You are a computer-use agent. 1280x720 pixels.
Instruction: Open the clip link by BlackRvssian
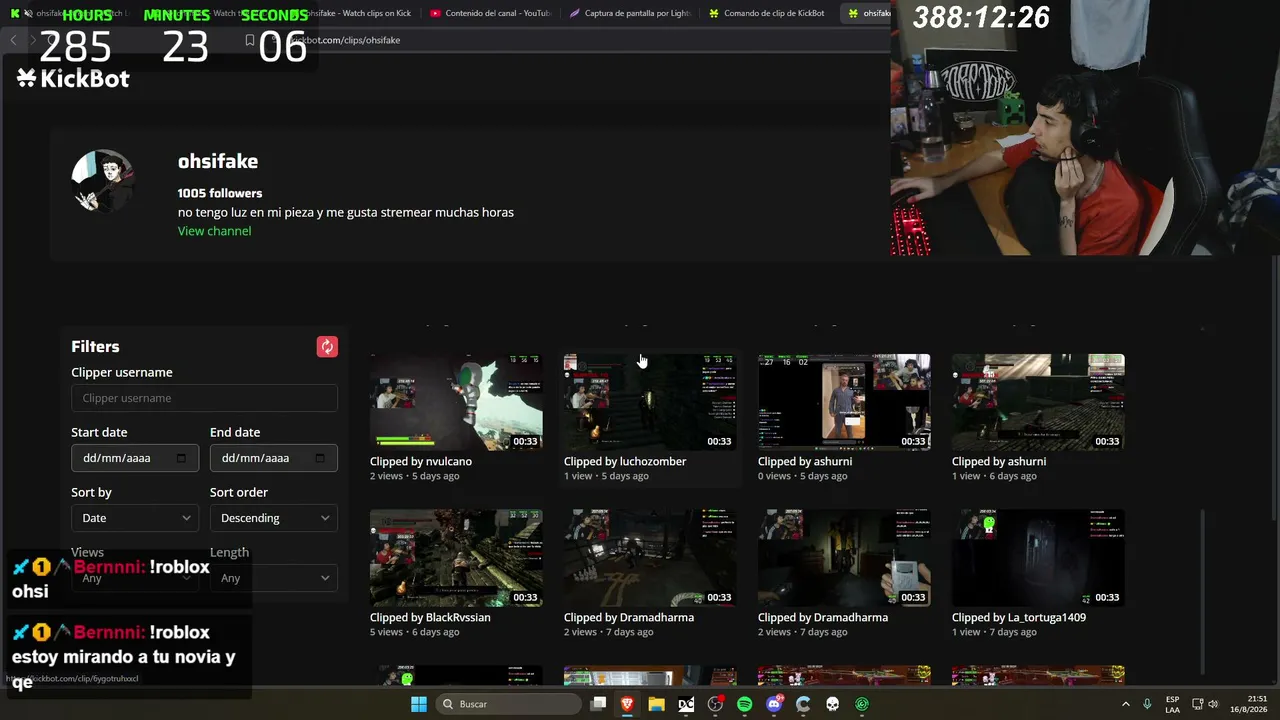(x=430, y=617)
